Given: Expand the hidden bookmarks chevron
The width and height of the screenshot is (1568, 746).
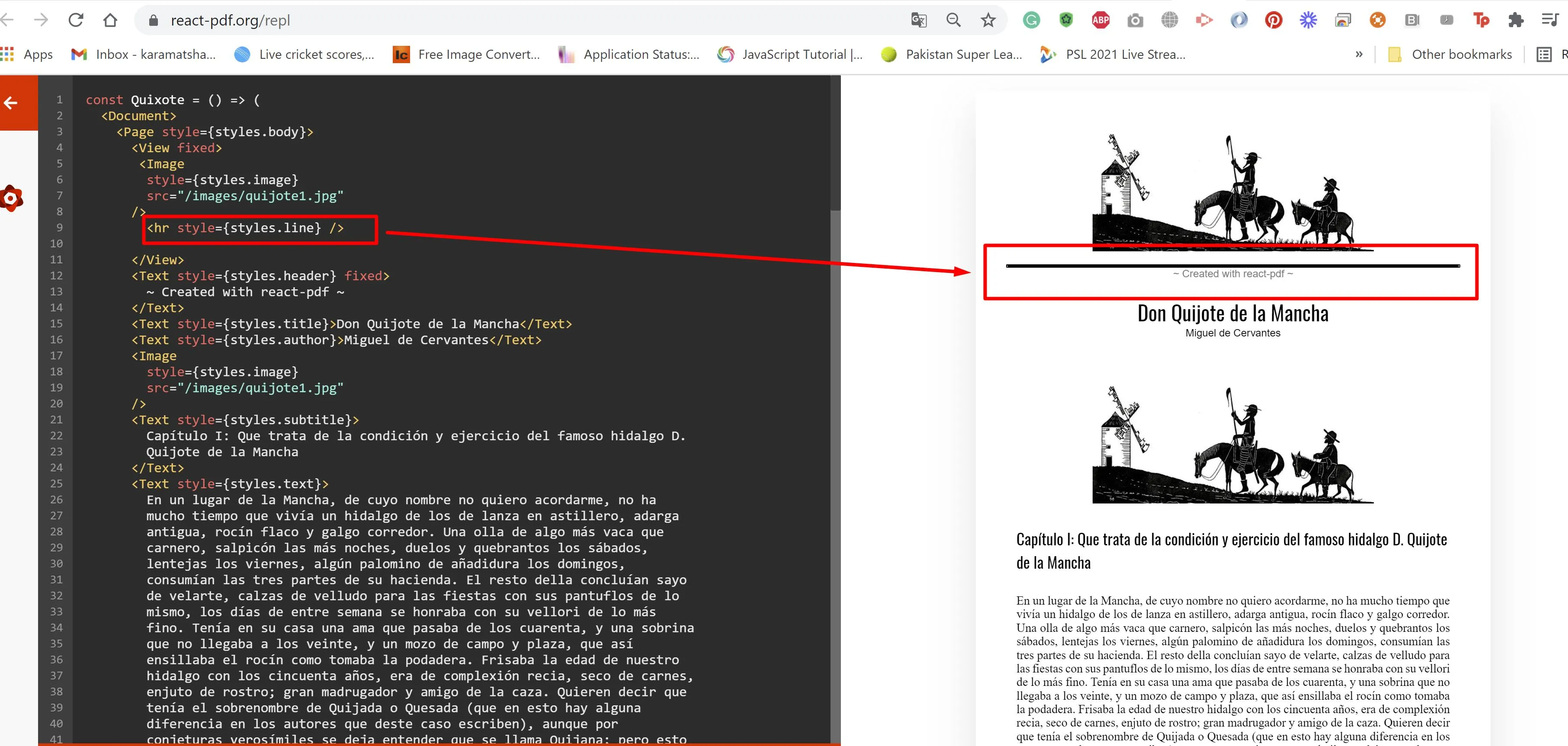Looking at the screenshot, I should pyautogui.click(x=1359, y=54).
